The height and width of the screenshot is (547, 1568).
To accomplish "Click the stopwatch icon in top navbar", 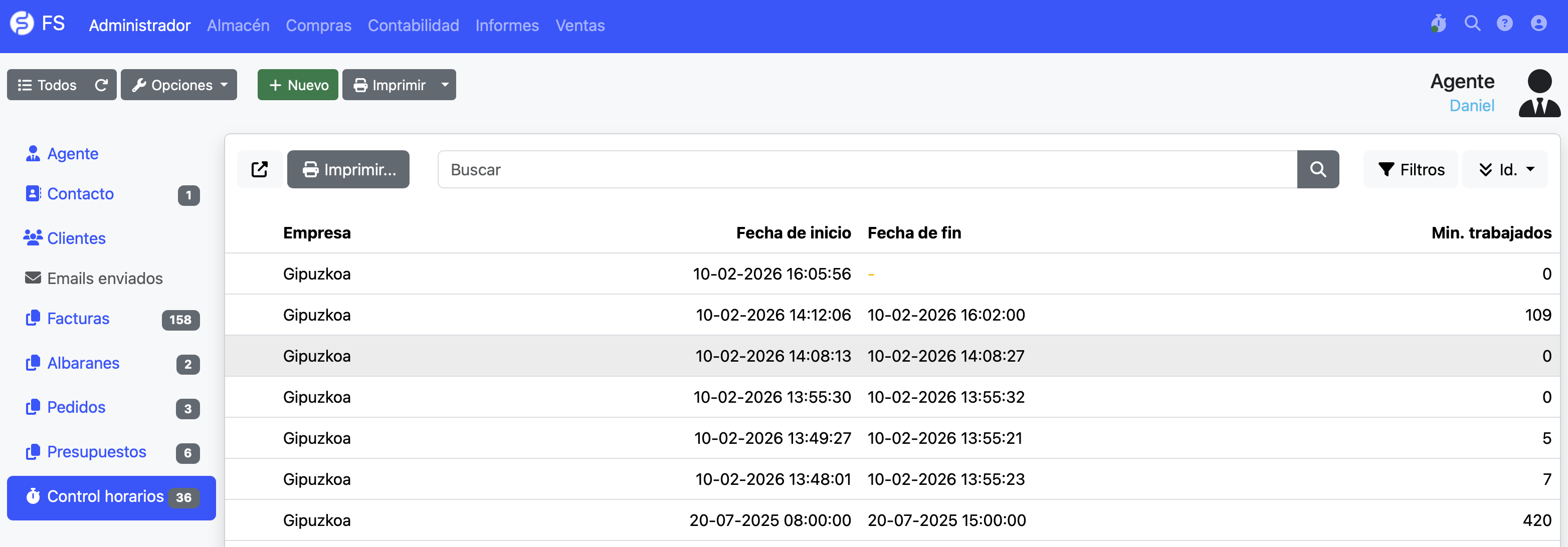I will click(x=1438, y=25).
